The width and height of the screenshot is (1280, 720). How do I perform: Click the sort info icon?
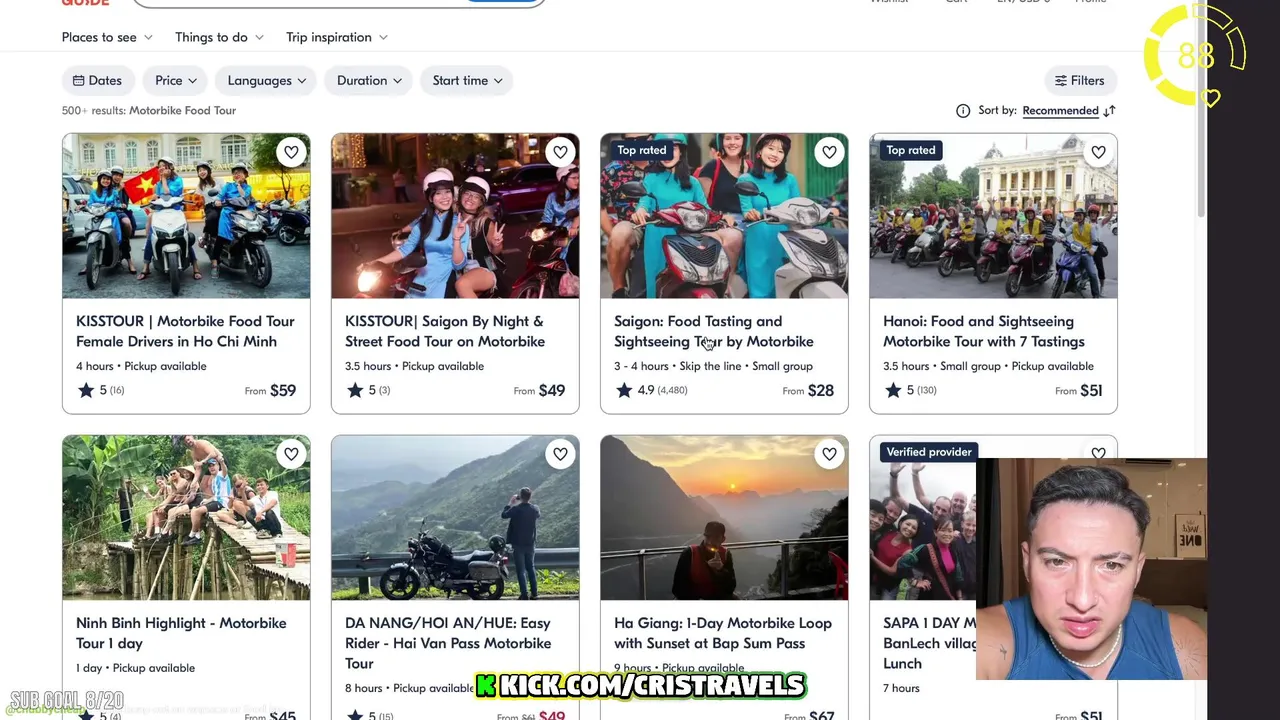[963, 111]
